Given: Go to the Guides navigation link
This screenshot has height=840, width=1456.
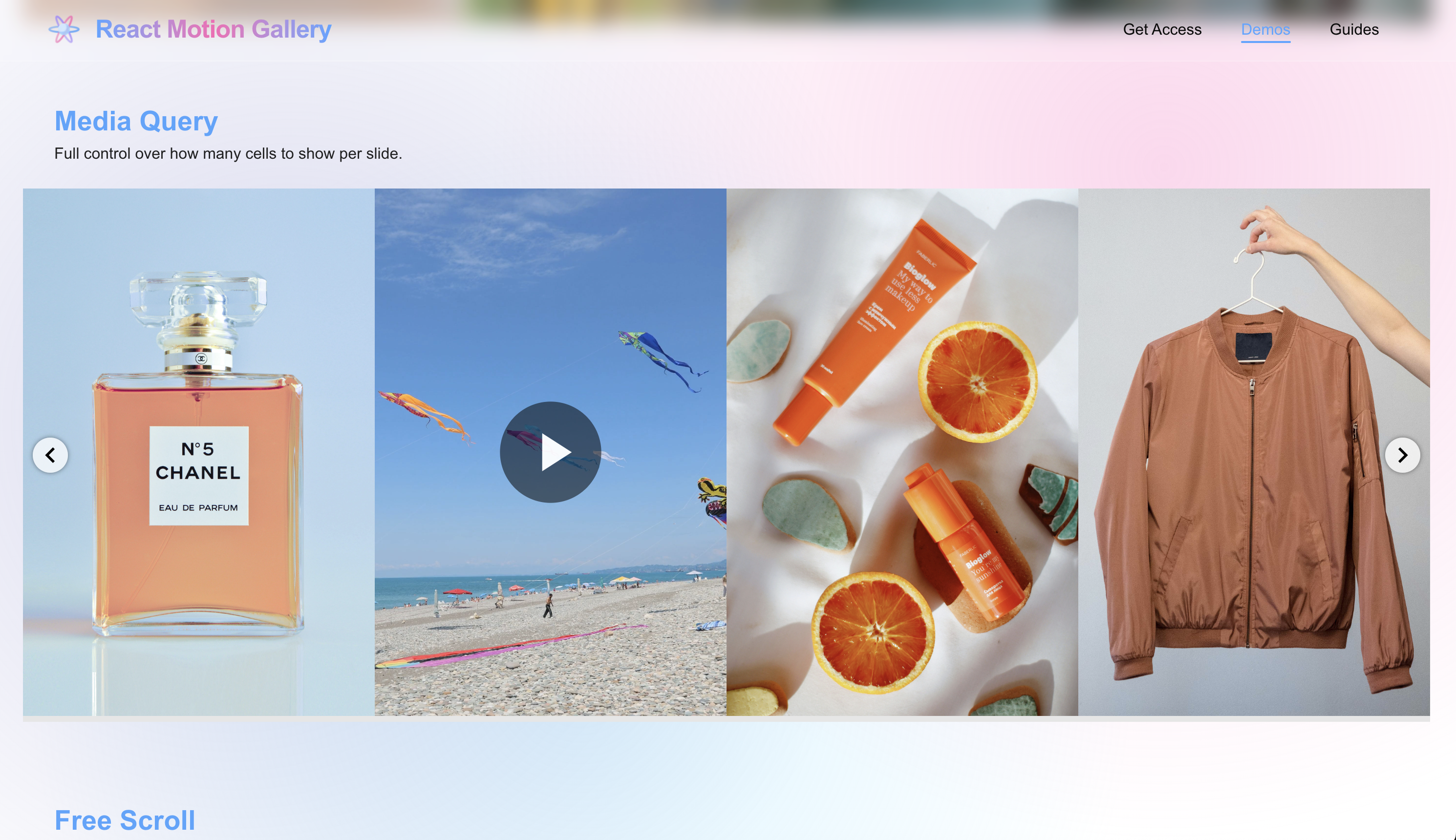Looking at the screenshot, I should (1354, 29).
